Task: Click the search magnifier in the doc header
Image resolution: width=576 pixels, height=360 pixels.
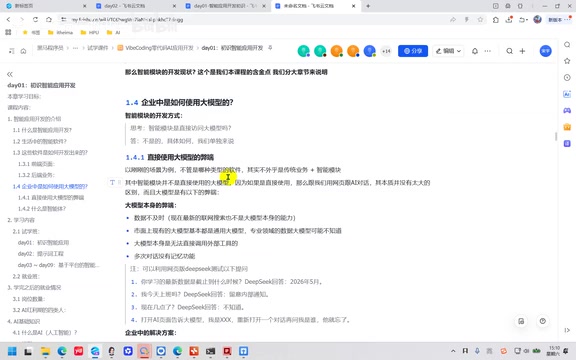Action: tap(509, 51)
